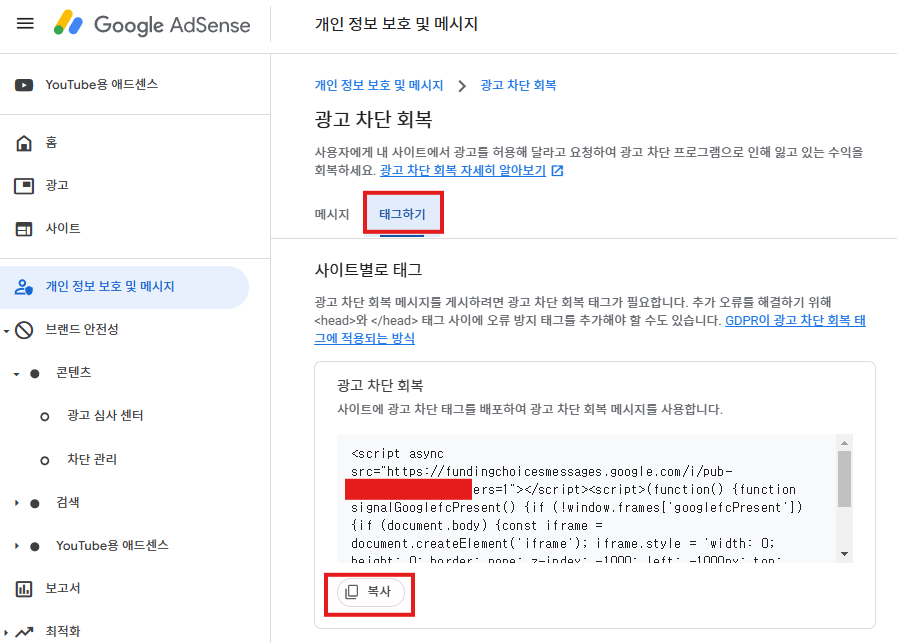
Task: Click the 사이트별 태그 heading
Action: pyautogui.click(x=368, y=269)
